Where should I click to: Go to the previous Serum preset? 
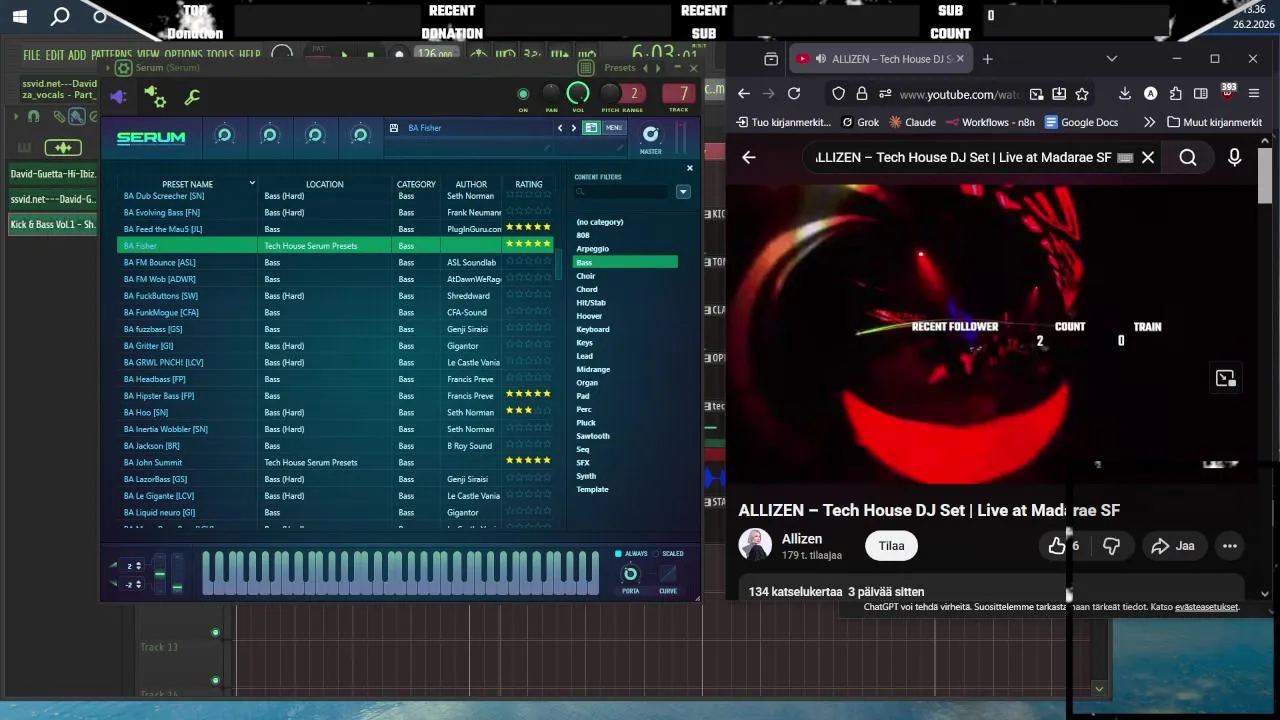pyautogui.click(x=560, y=128)
